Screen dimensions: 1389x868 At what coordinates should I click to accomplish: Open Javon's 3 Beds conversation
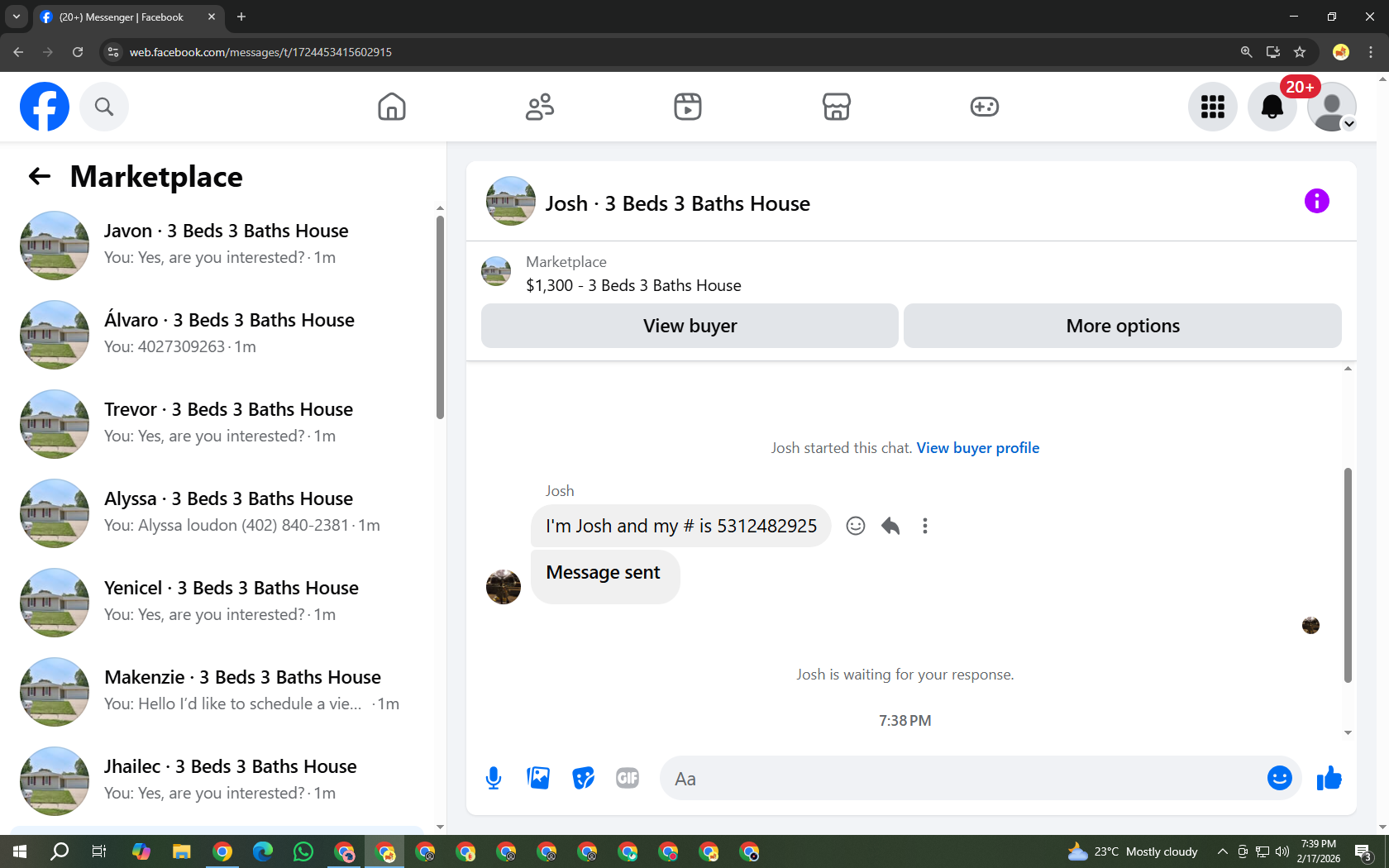pos(223,245)
